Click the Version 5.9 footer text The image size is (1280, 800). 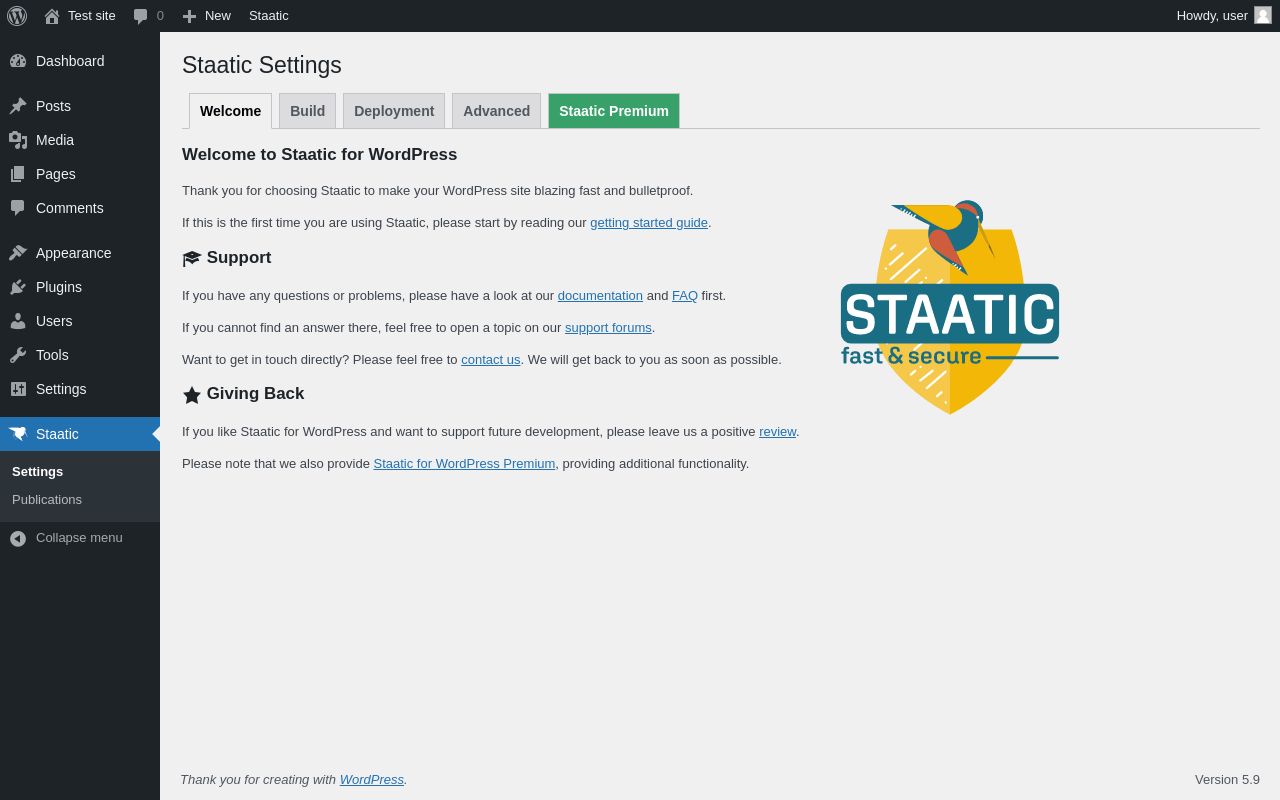tap(1227, 780)
